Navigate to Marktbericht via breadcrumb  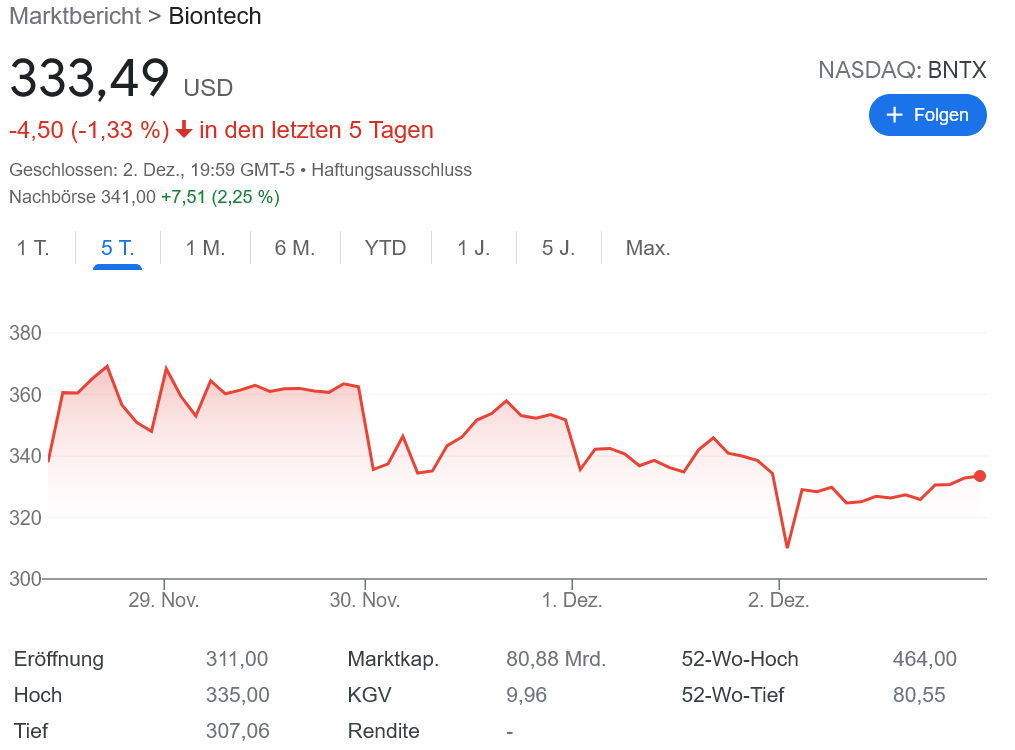[x=74, y=16]
